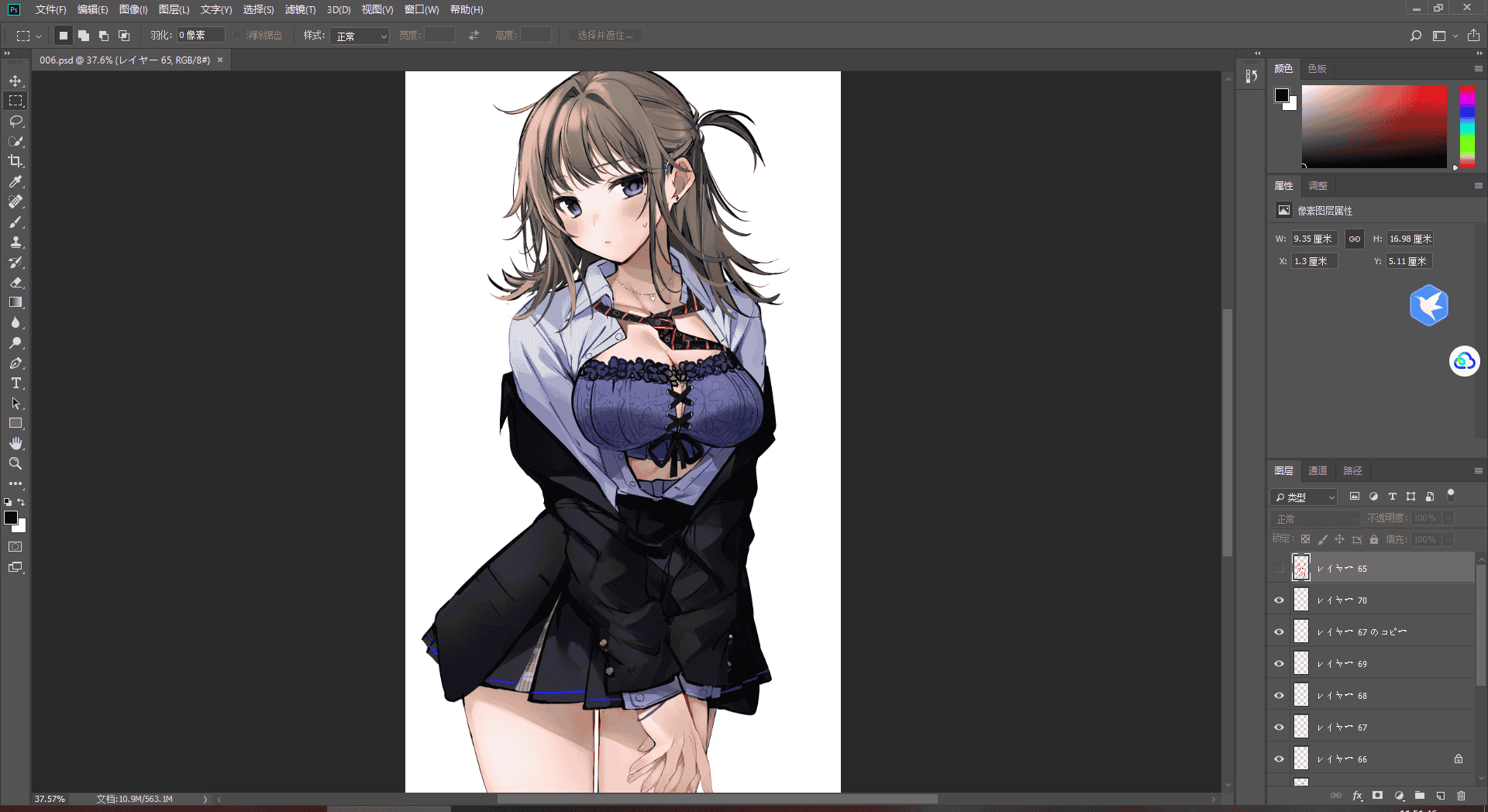This screenshot has height=812, width=1488.
Task: Click link width and height button
Action: 1354,239
